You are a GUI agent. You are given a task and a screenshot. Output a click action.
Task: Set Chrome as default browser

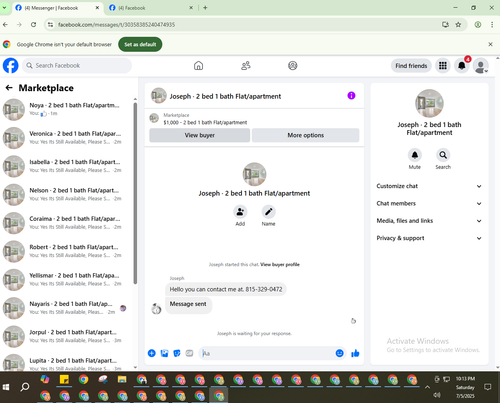click(x=140, y=44)
